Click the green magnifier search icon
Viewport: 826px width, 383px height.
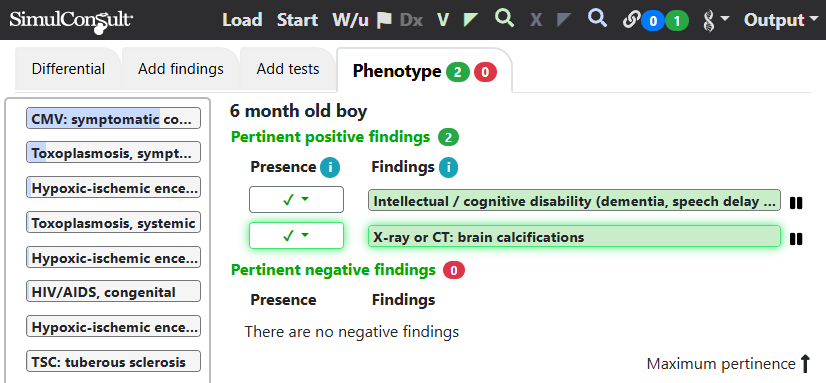(x=504, y=18)
